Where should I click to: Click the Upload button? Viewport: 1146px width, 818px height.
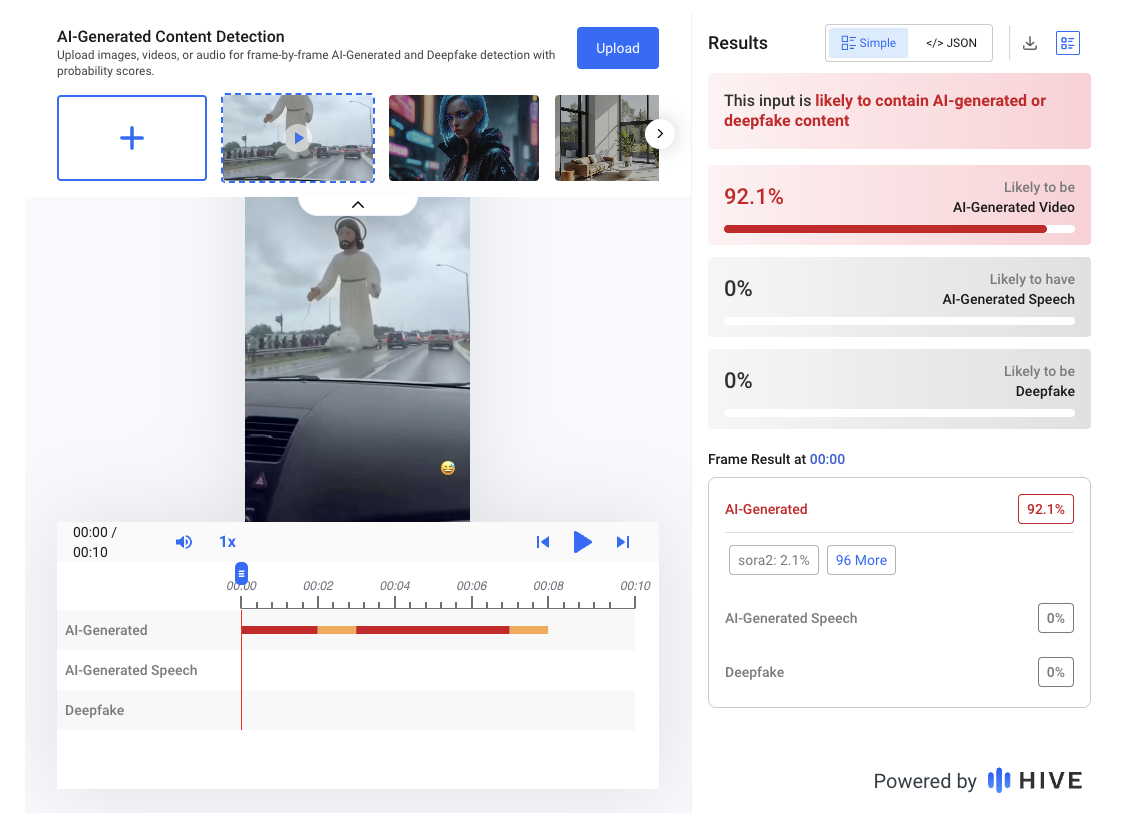pyautogui.click(x=617, y=48)
